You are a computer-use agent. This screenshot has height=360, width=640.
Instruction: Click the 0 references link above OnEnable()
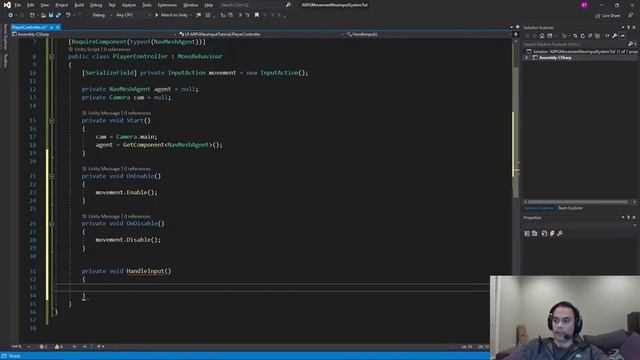[137, 169]
